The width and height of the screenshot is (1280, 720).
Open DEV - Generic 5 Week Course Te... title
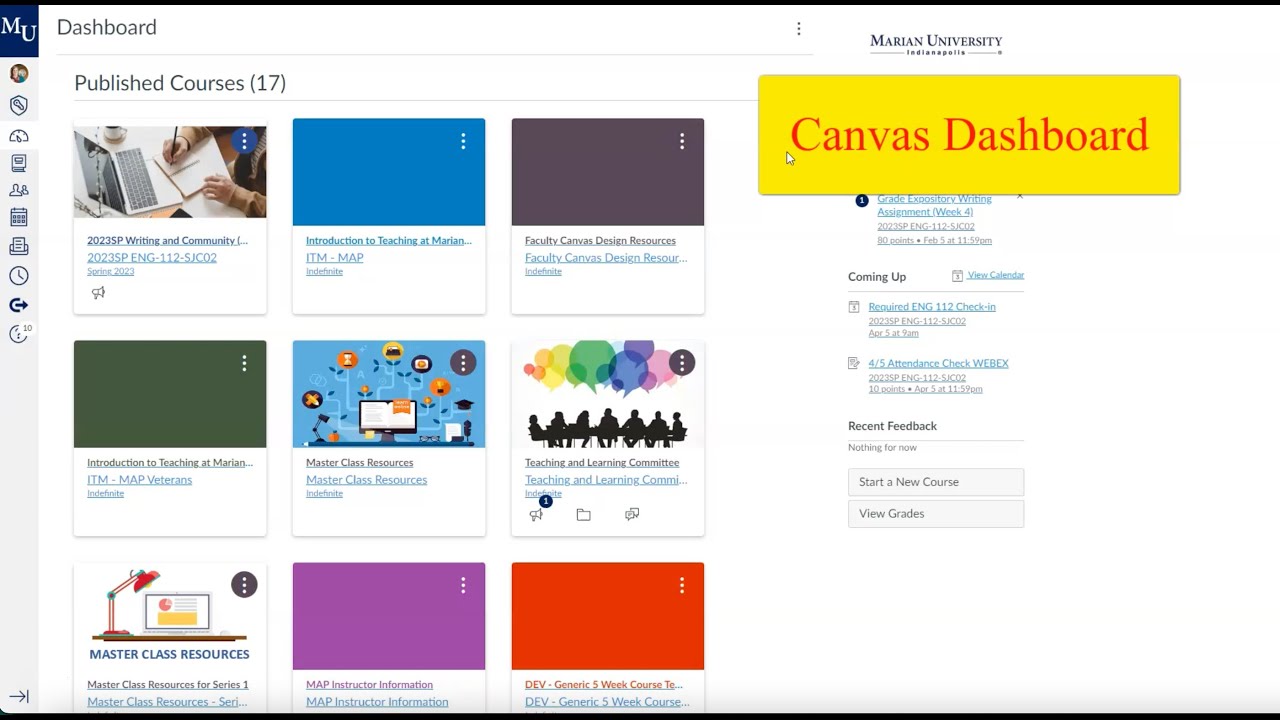click(x=604, y=685)
